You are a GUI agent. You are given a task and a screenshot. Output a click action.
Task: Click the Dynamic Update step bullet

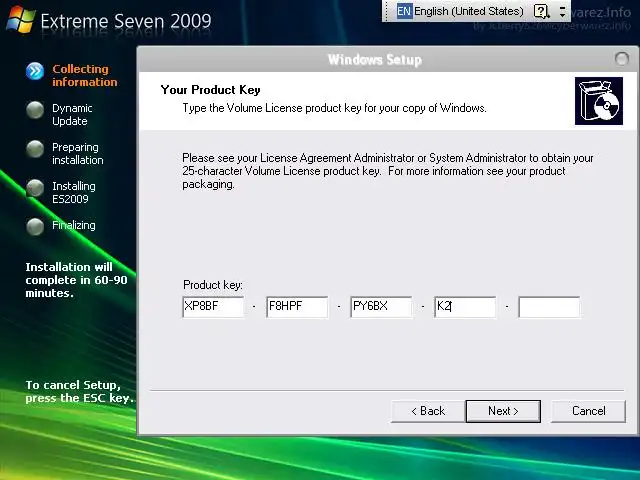click(x=35, y=110)
